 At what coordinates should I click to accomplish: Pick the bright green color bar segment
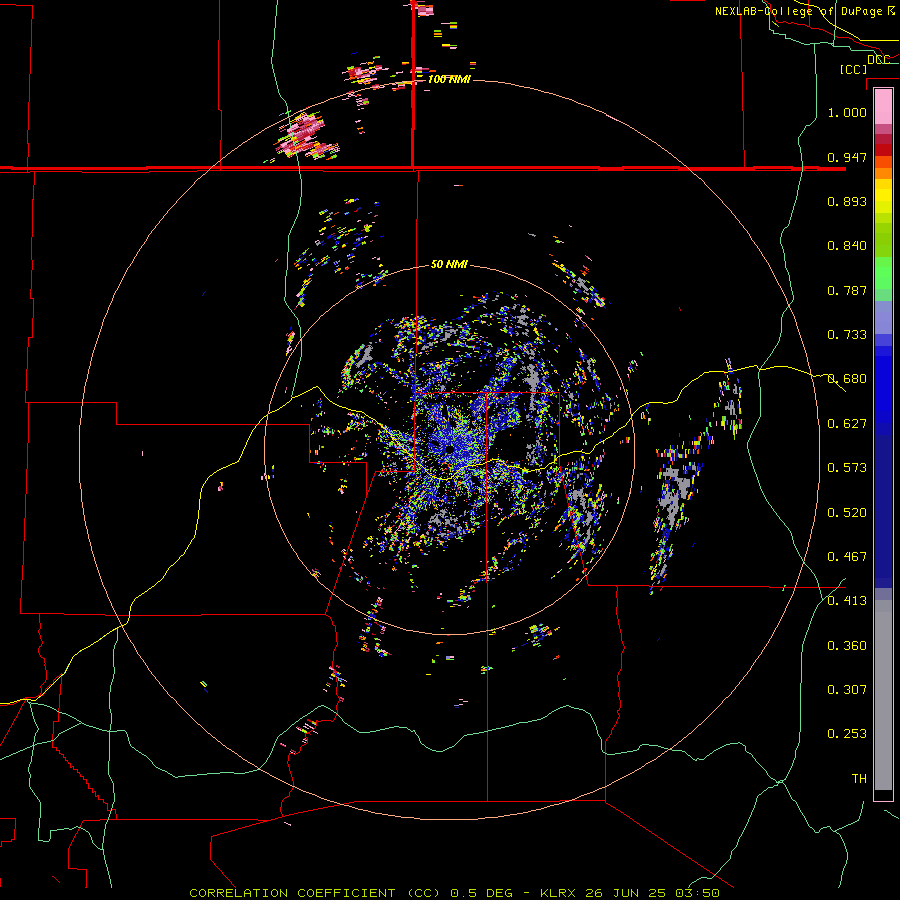[x=883, y=273]
